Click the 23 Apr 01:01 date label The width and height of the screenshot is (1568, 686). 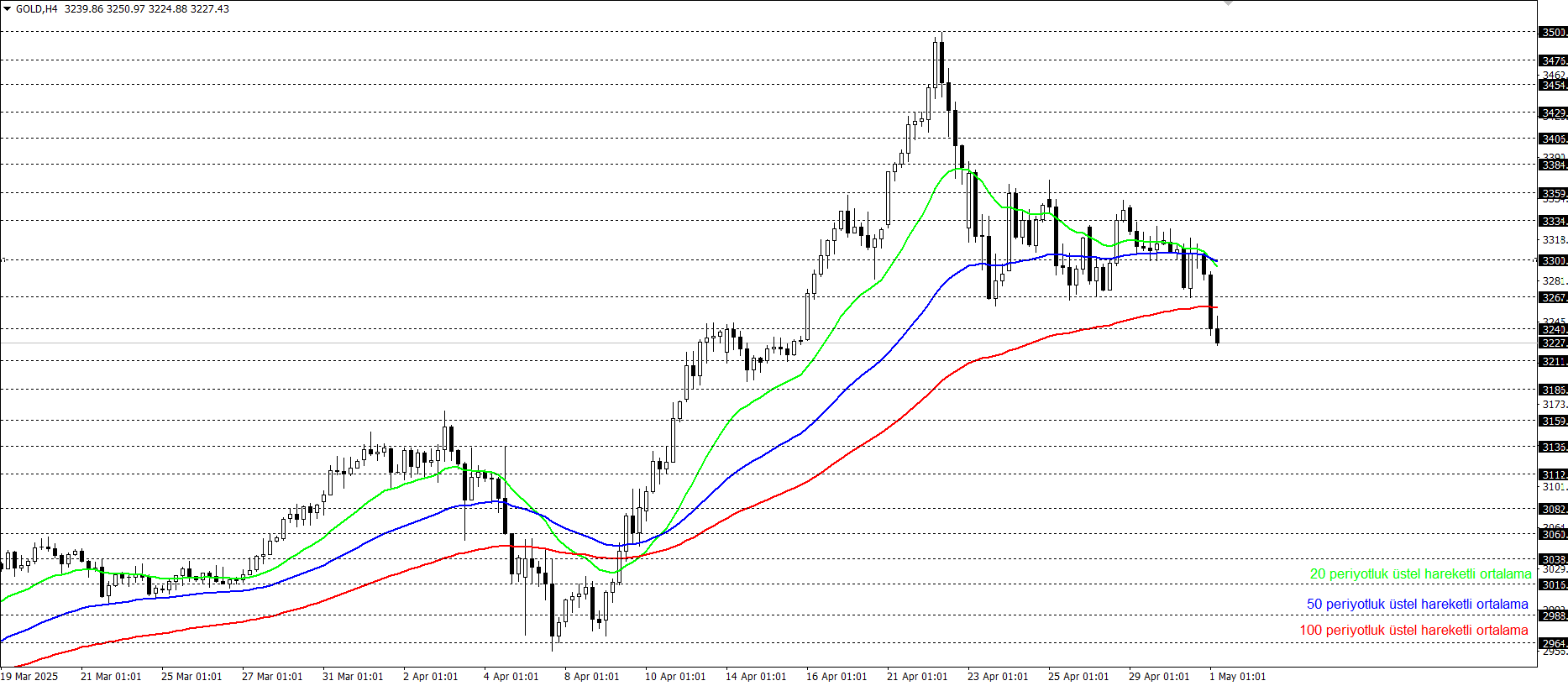(998, 676)
